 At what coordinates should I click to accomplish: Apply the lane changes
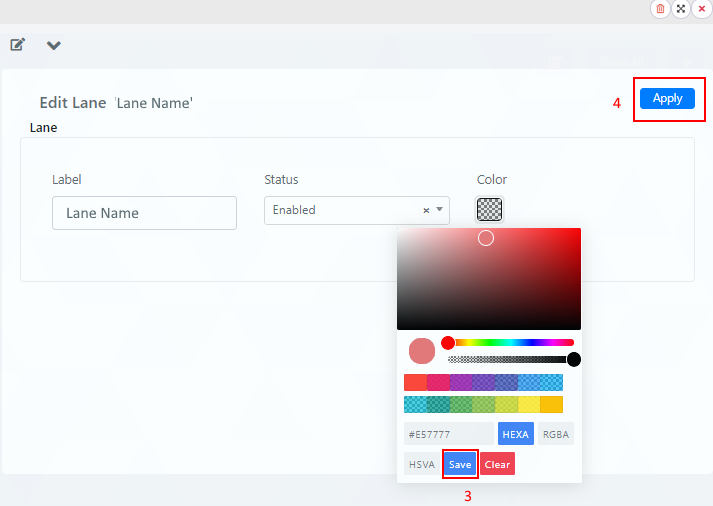(x=667, y=98)
